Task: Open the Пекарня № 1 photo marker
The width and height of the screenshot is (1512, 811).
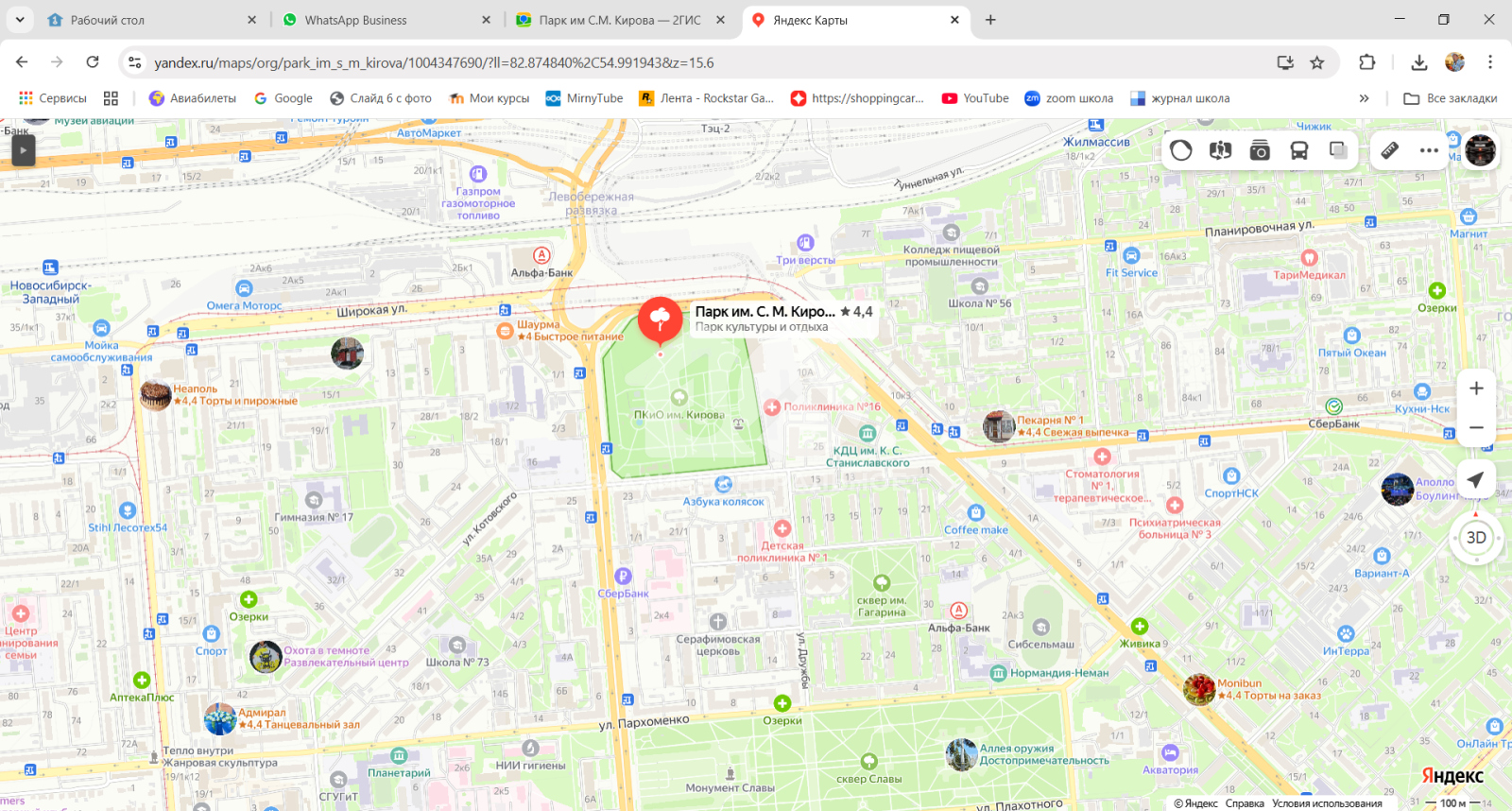Action: coord(999,426)
